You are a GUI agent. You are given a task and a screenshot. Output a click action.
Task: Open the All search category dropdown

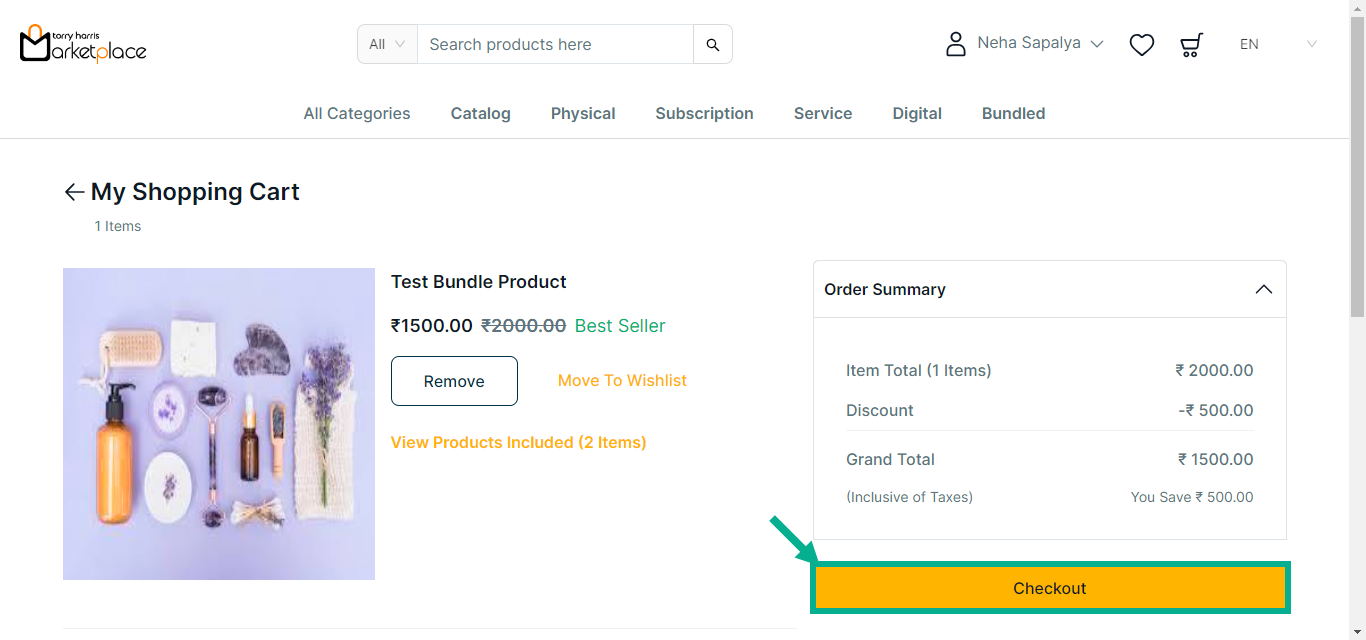[x=387, y=44]
